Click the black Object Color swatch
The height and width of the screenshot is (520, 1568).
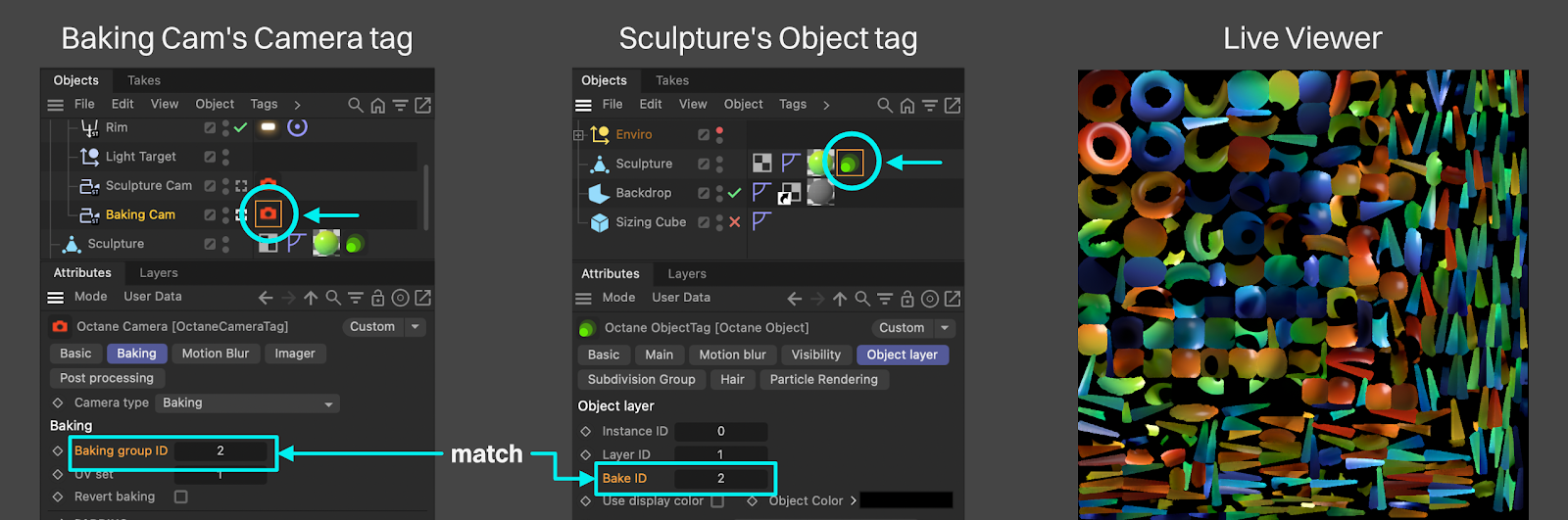point(906,500)
